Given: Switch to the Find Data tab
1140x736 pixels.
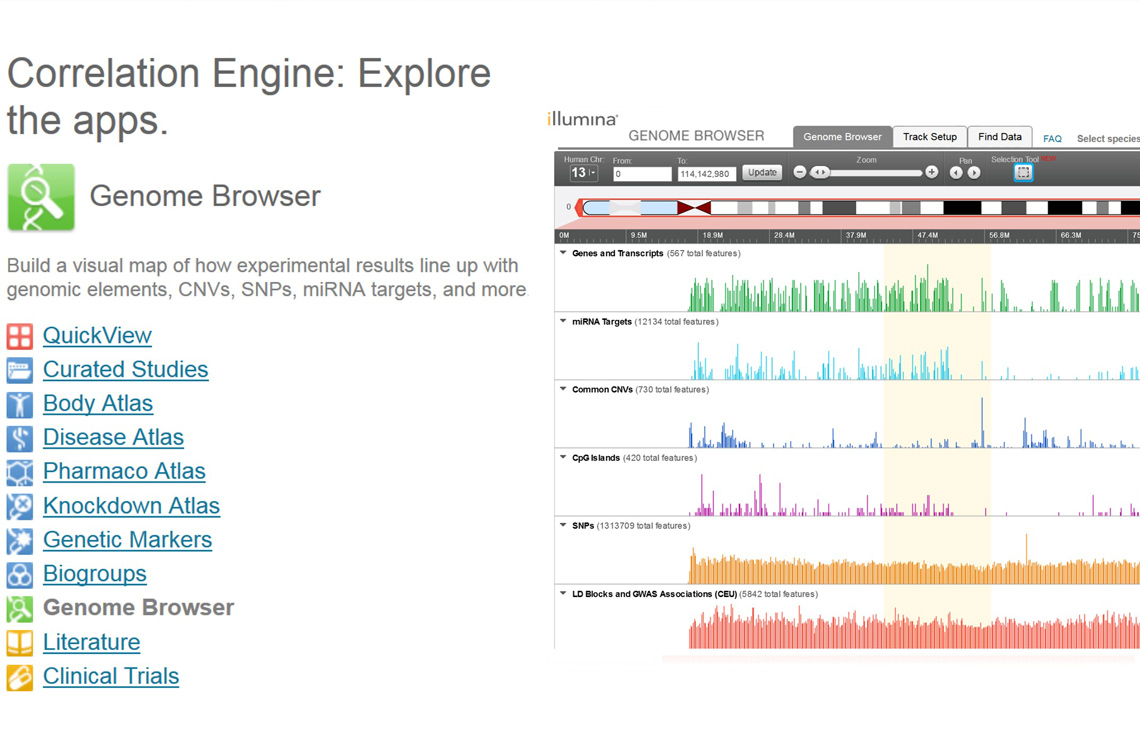Looking at the screenshot, I should pyautogui.click(x=1000, y=136).
